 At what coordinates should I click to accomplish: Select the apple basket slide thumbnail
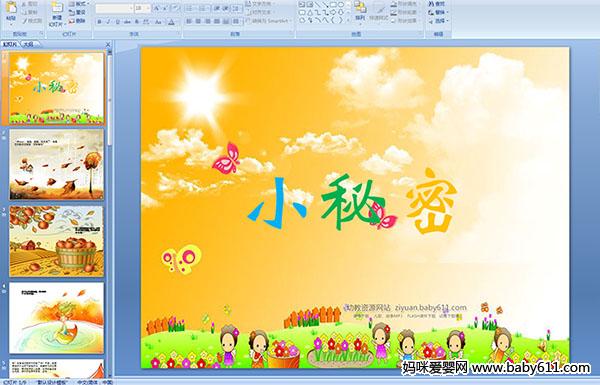(57, 241)
